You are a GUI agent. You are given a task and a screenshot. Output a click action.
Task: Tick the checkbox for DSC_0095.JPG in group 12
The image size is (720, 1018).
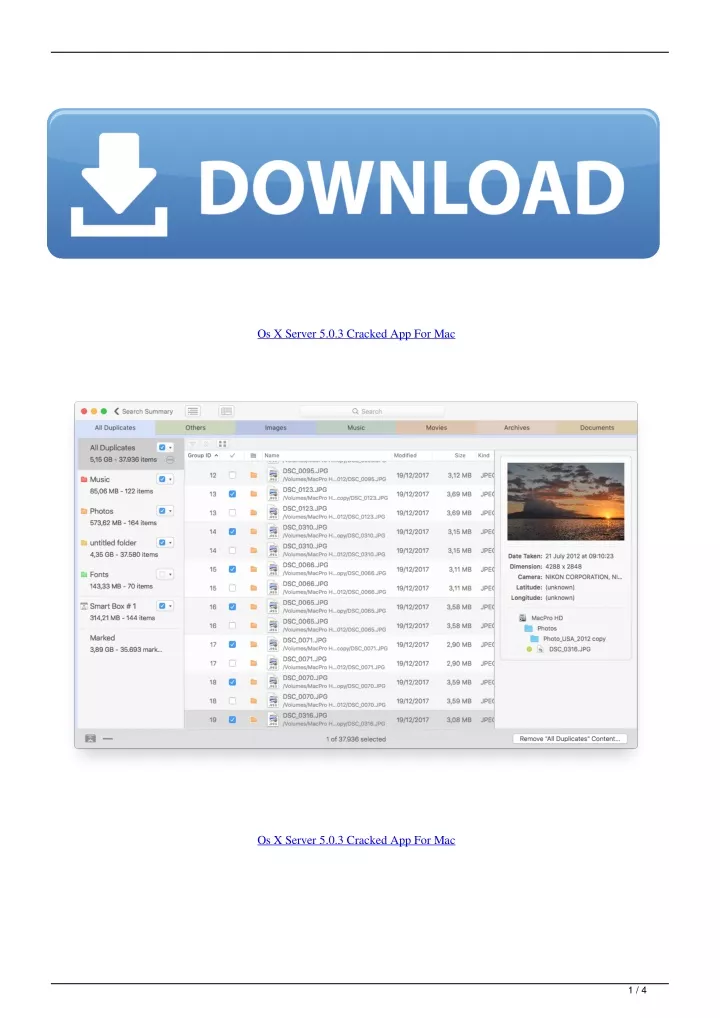[232, 475]
